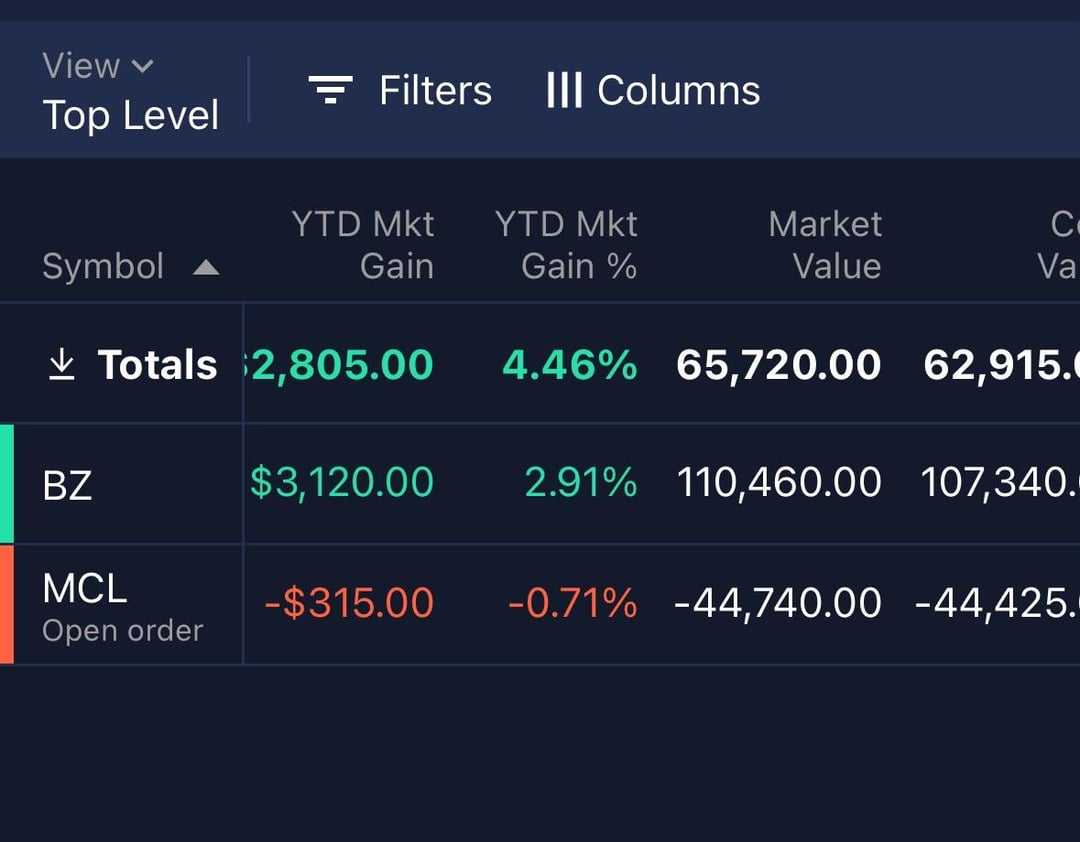Open the Columns chooser label

pyautogui.click(x=678, y=91)
